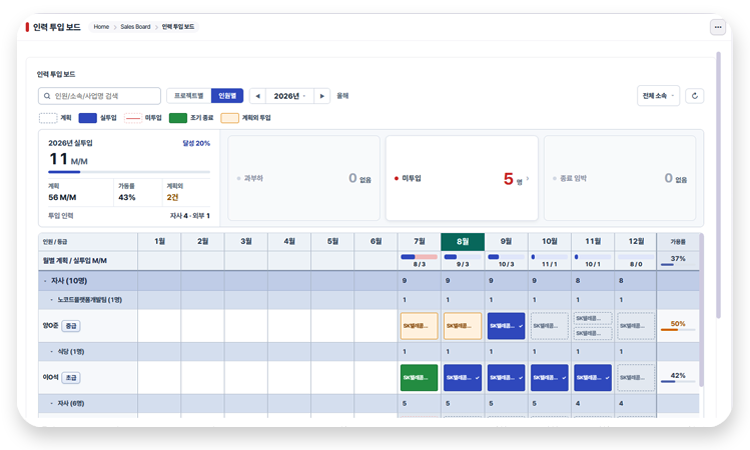750x450 pixels.
Task: Click Home breadcrumb link
Action: (x=101, y=27)
